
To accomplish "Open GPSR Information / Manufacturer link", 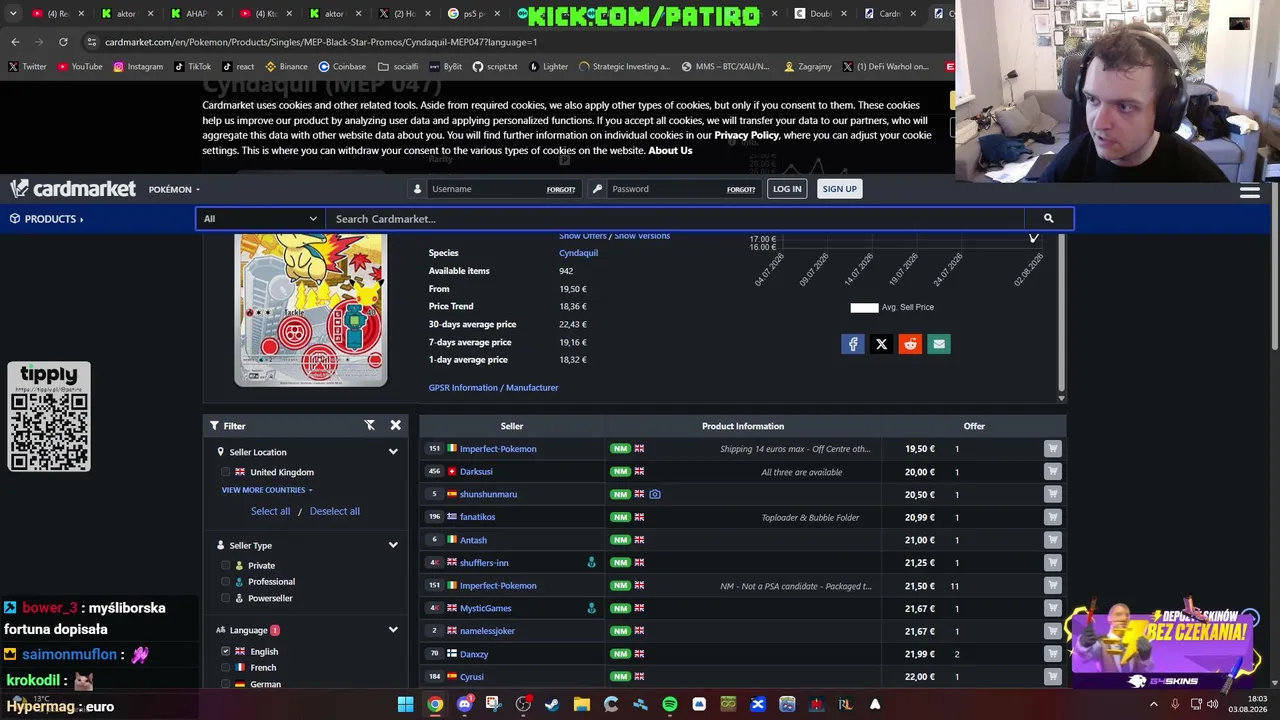I will (493, 388).
